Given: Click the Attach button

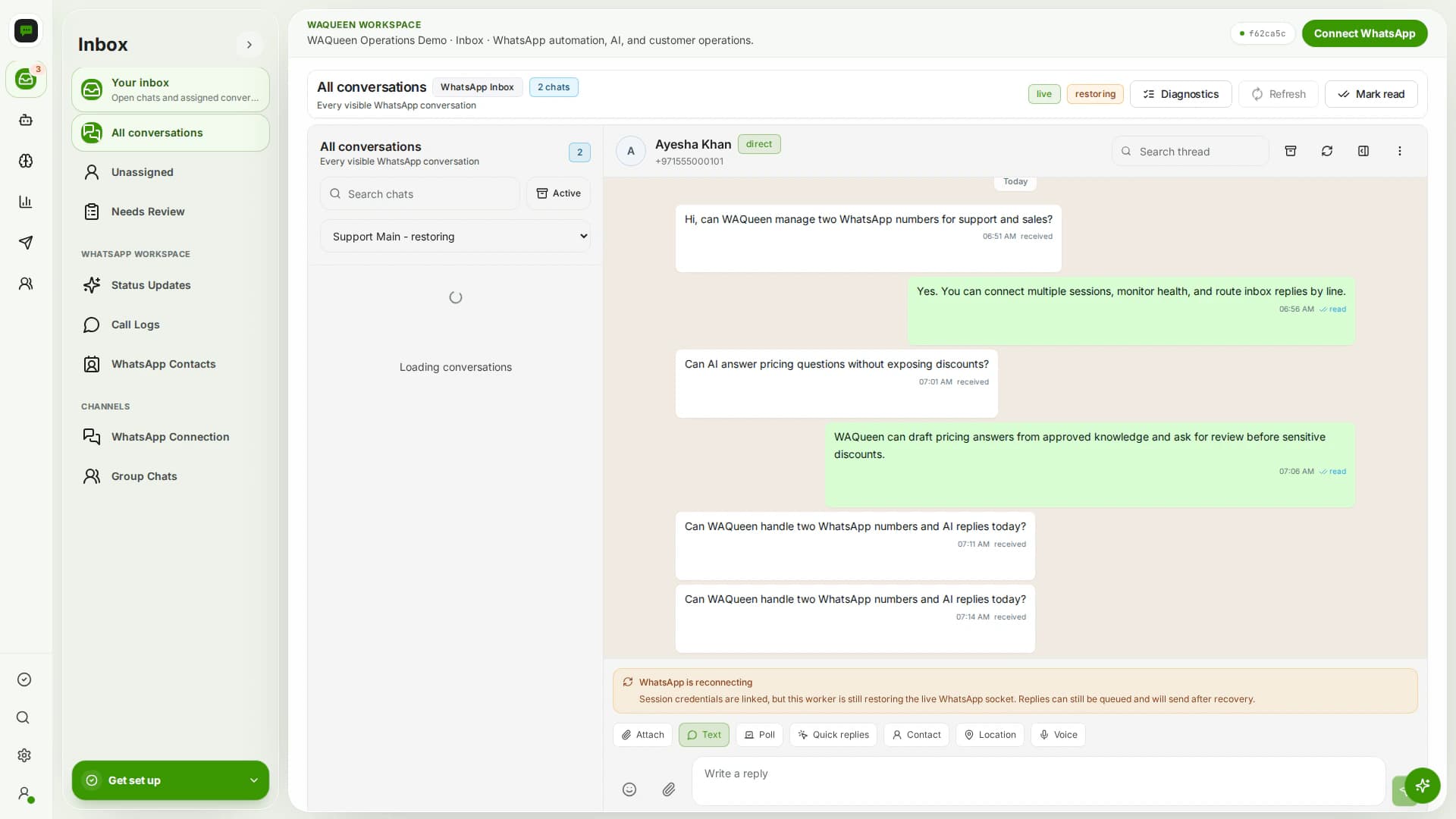Looking at the screenshot, I should click(x=642, y=735).
